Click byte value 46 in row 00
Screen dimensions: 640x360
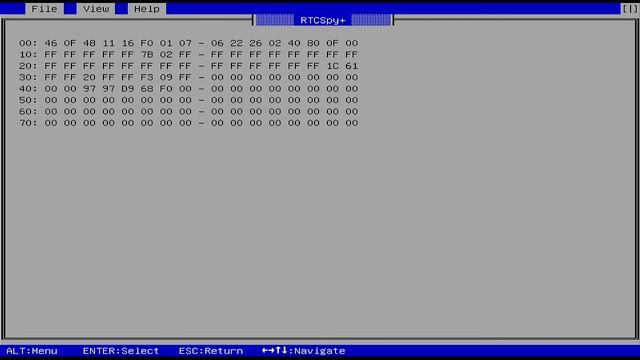tap(51, 43)
